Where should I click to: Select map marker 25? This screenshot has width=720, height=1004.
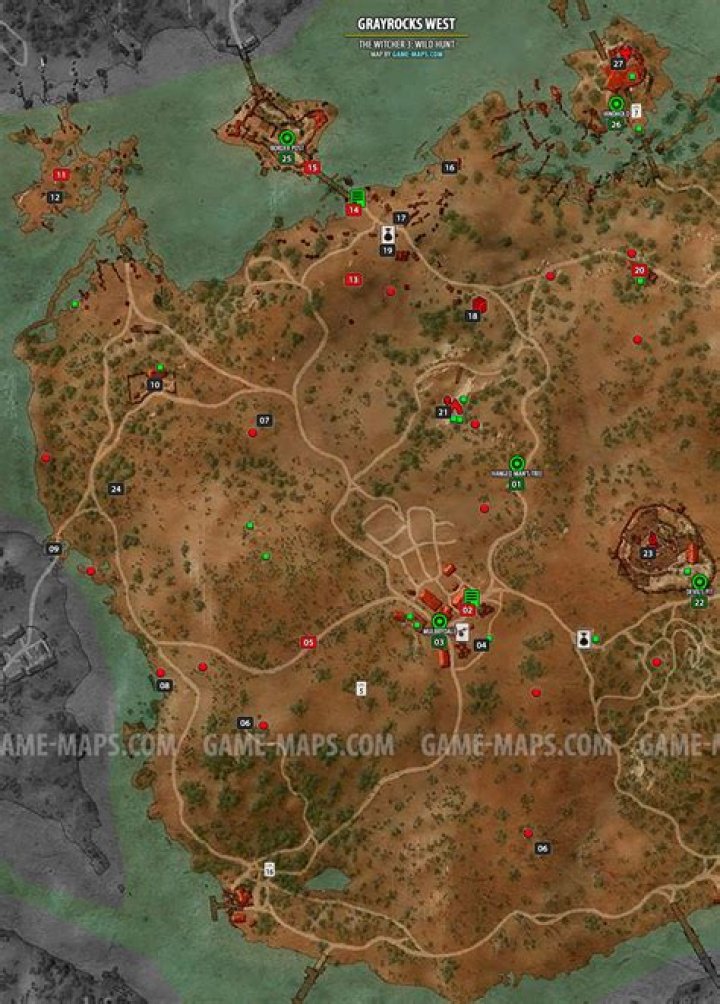286,159
